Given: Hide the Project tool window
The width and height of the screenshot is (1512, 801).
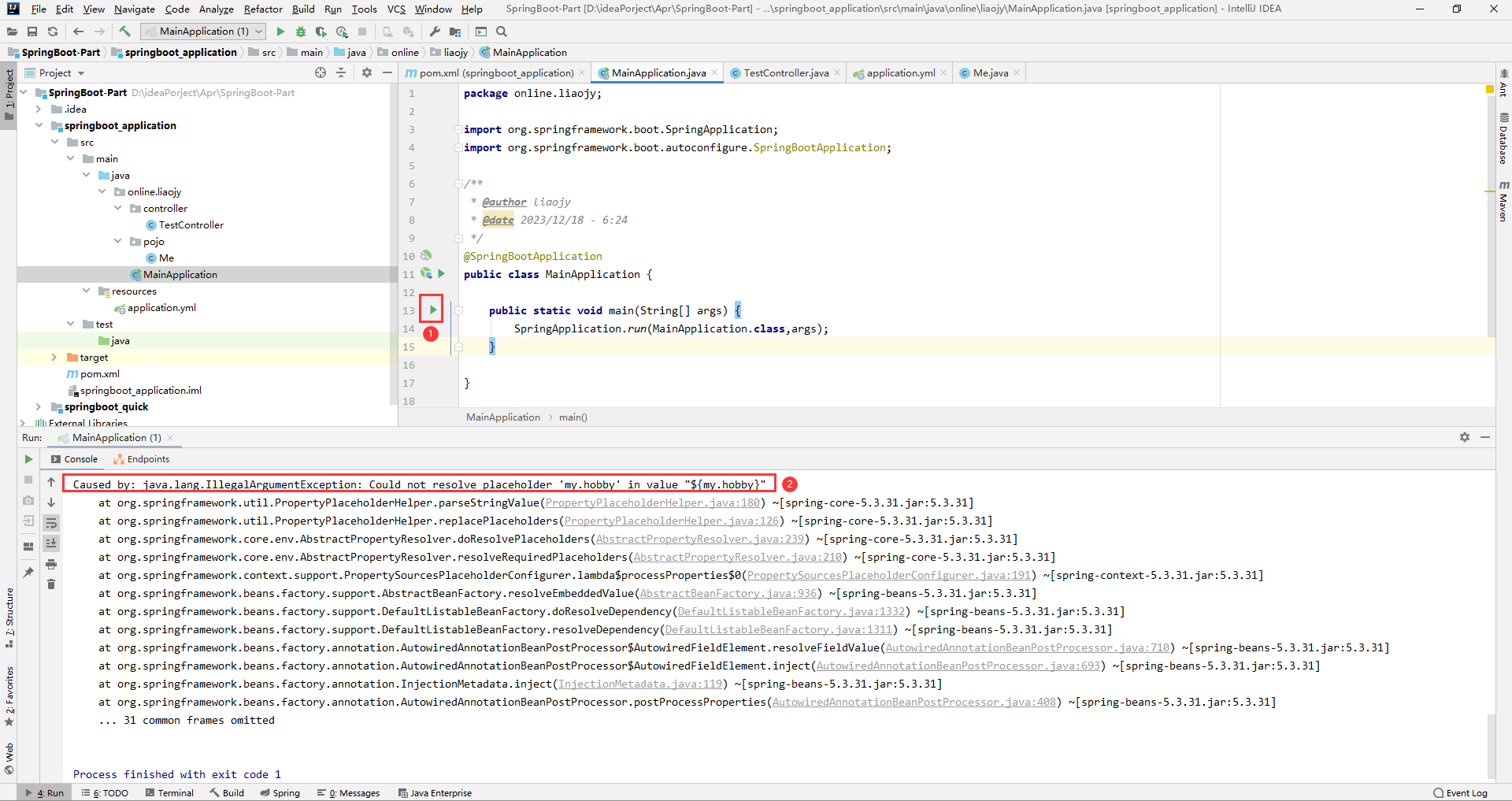Looking at the screenshot, I should [x=387, y=72].
